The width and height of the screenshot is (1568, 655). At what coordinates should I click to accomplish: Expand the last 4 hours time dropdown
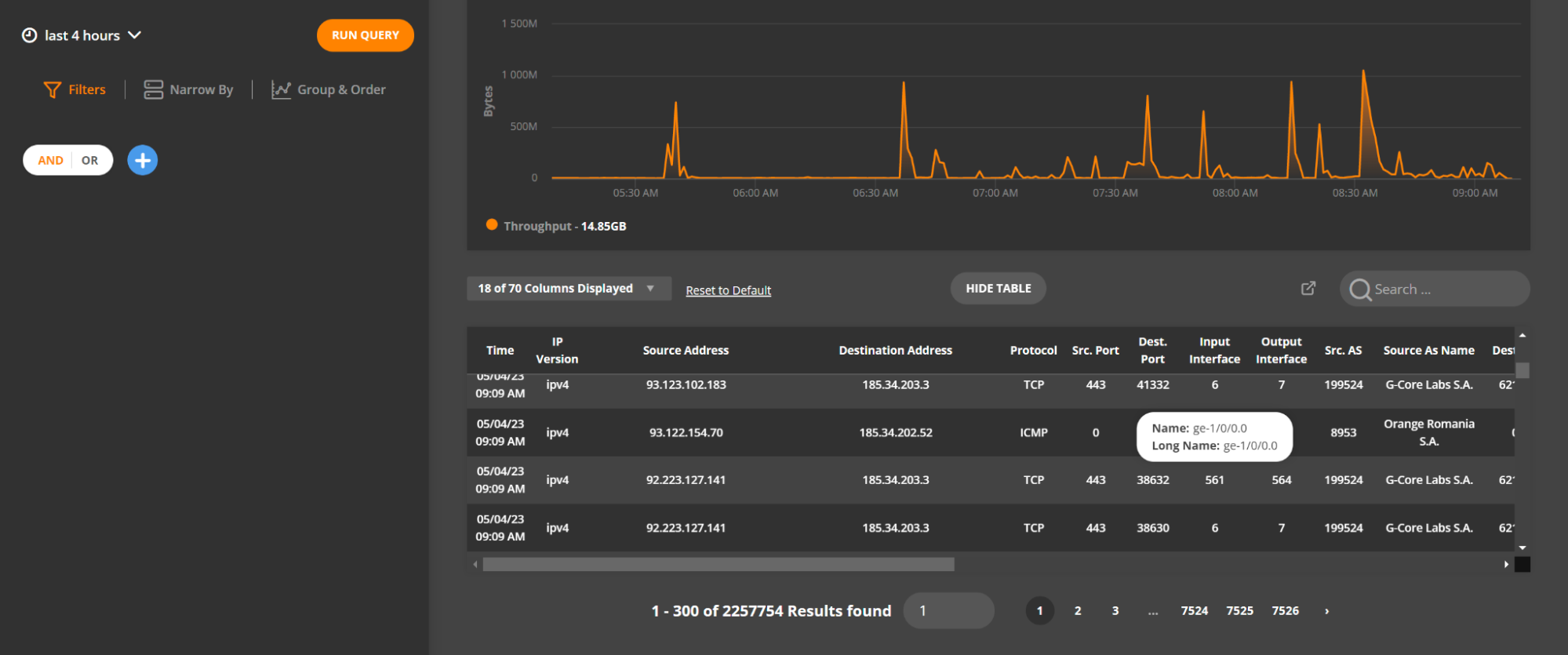(x=134, y=35)
